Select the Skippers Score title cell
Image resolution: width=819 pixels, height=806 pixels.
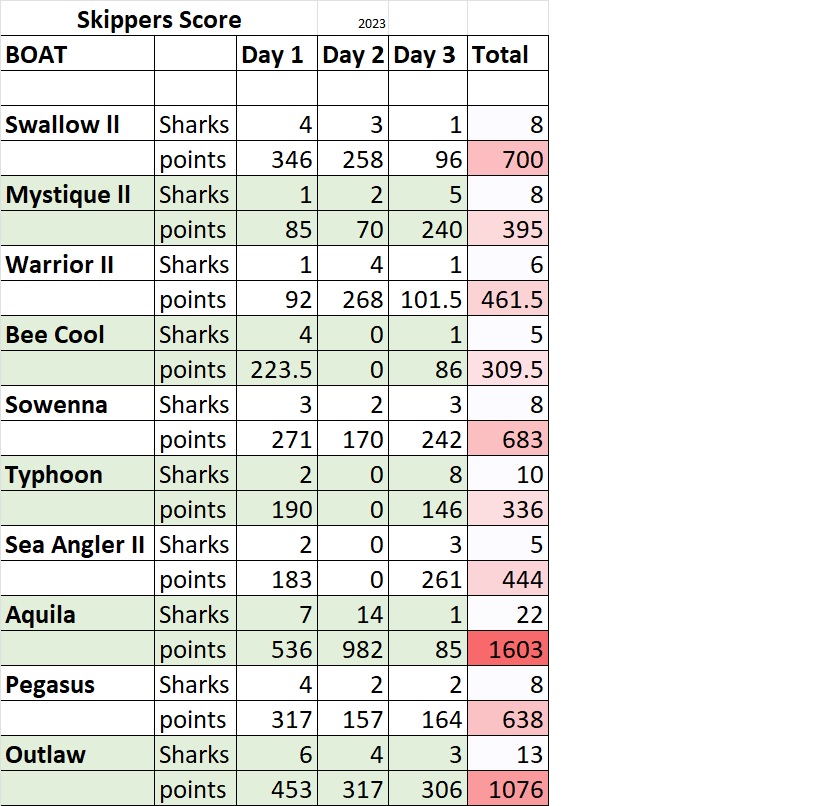pos(159,19)
